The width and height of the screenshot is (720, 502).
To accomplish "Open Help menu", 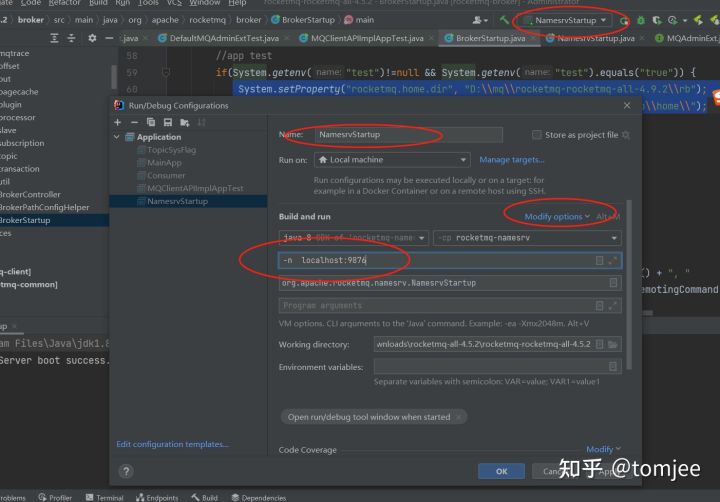I will pyautogui.click(x=237, y=3).
